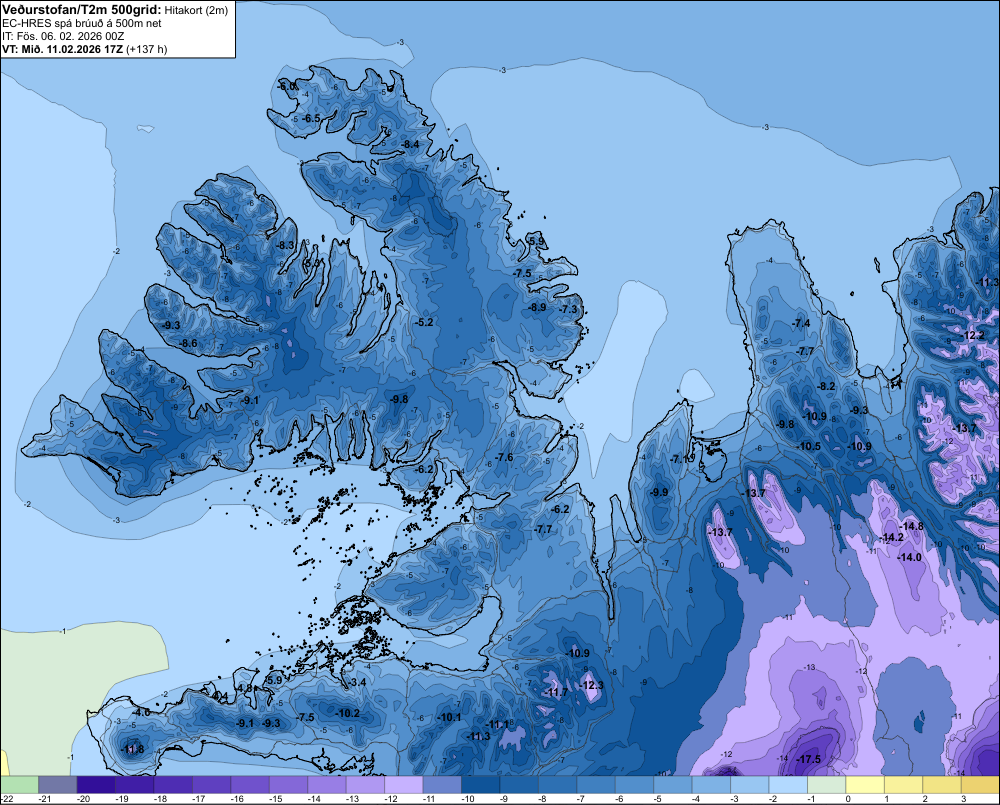Viewport: 1000px width, 805px height.
Task: Click the -11.1 temperature value
Action: click(497, 724)
